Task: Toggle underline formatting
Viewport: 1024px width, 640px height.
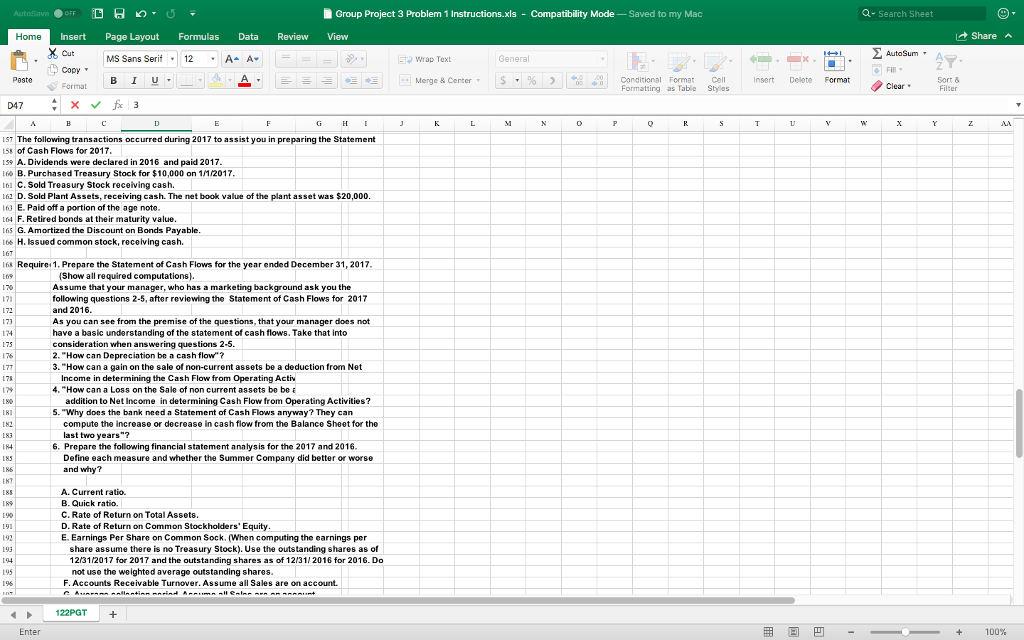Action: coord(154,80)
